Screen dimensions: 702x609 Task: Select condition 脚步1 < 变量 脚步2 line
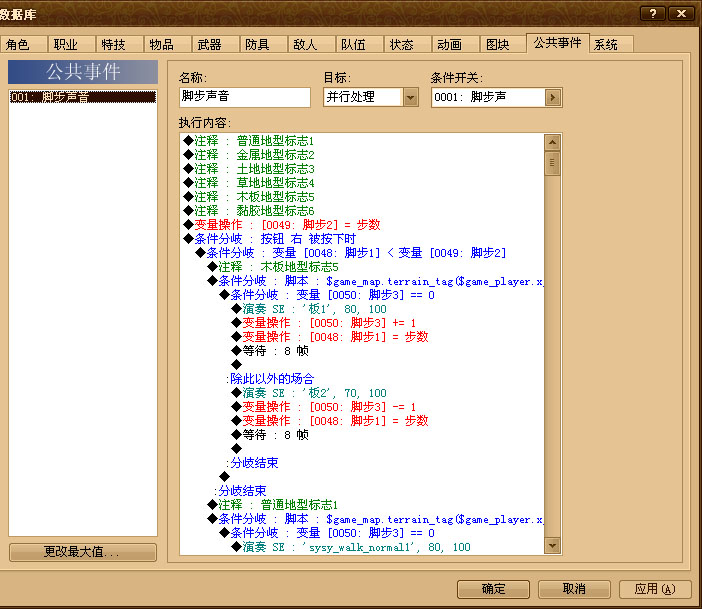pos(351,253)
